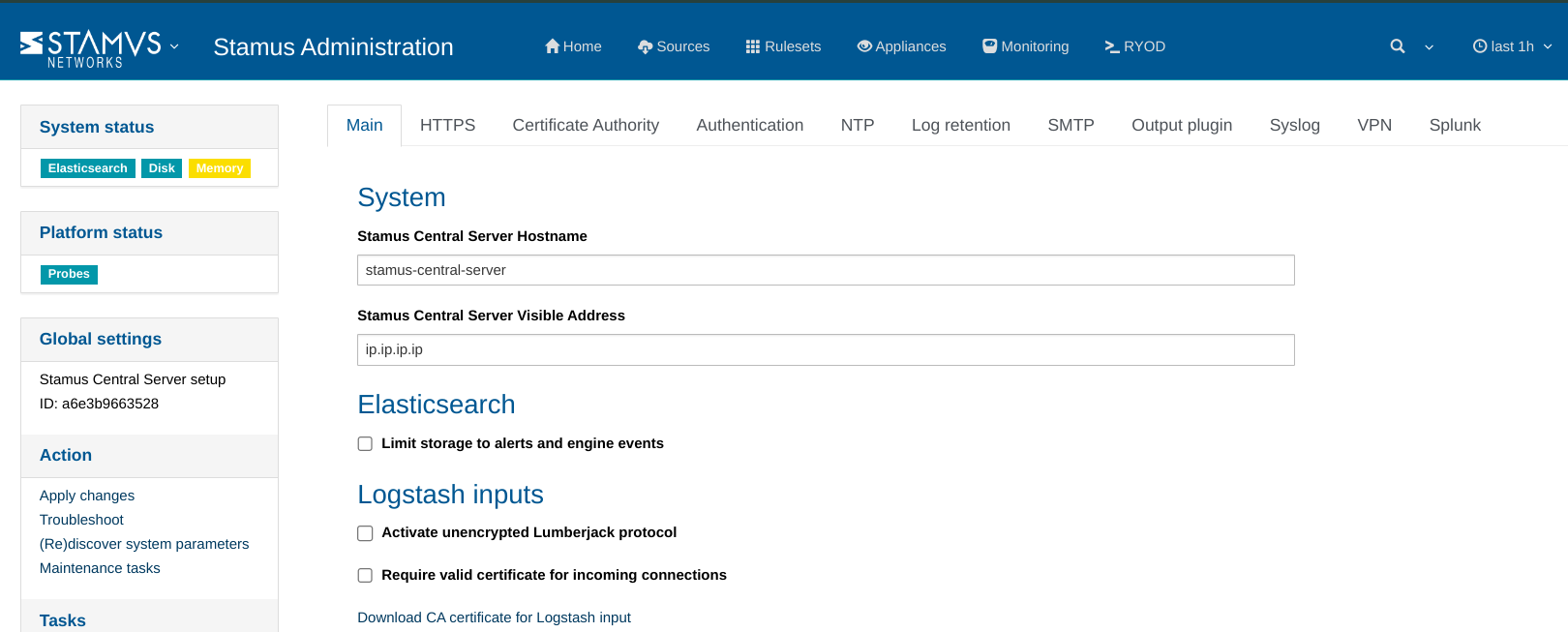Viewport: 1568px width, 632px height.
Task: Open Troubleshoot link
Action: tap(81, 520)
